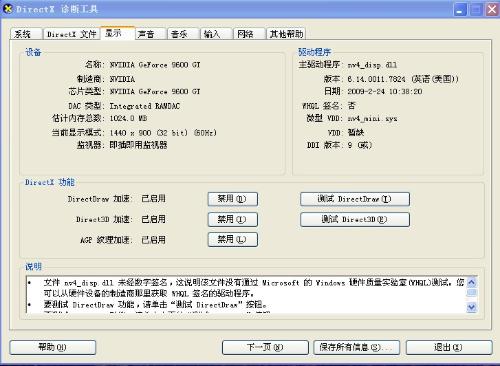500x366 pixels.
Task: Go to the 声音 tab
Action: pos(150,34)
